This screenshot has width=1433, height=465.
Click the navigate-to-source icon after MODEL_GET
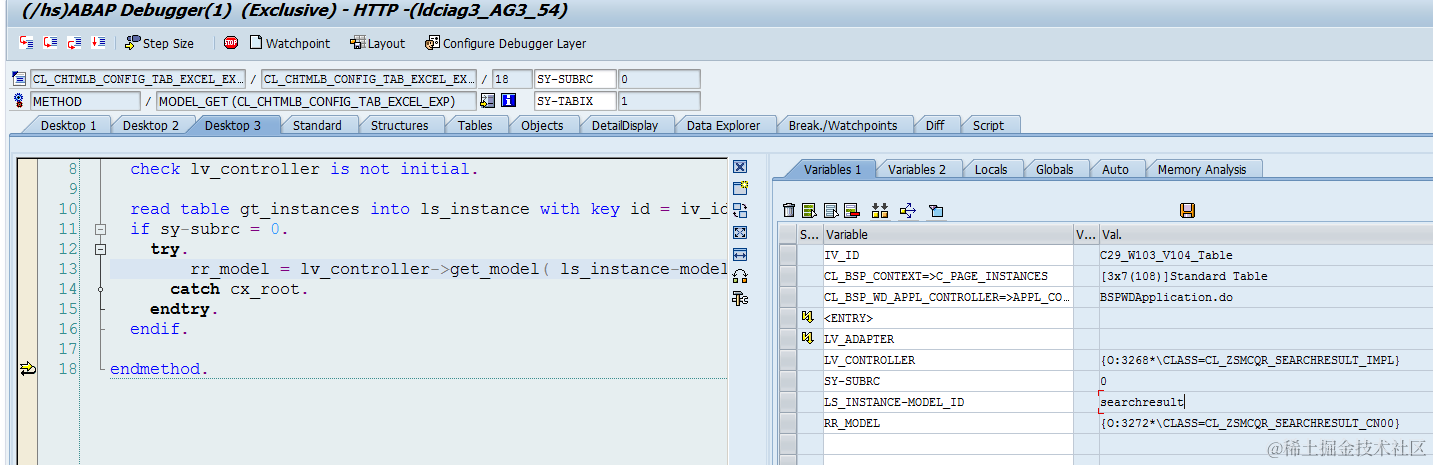pyautogui.click(x=488, y=101)
